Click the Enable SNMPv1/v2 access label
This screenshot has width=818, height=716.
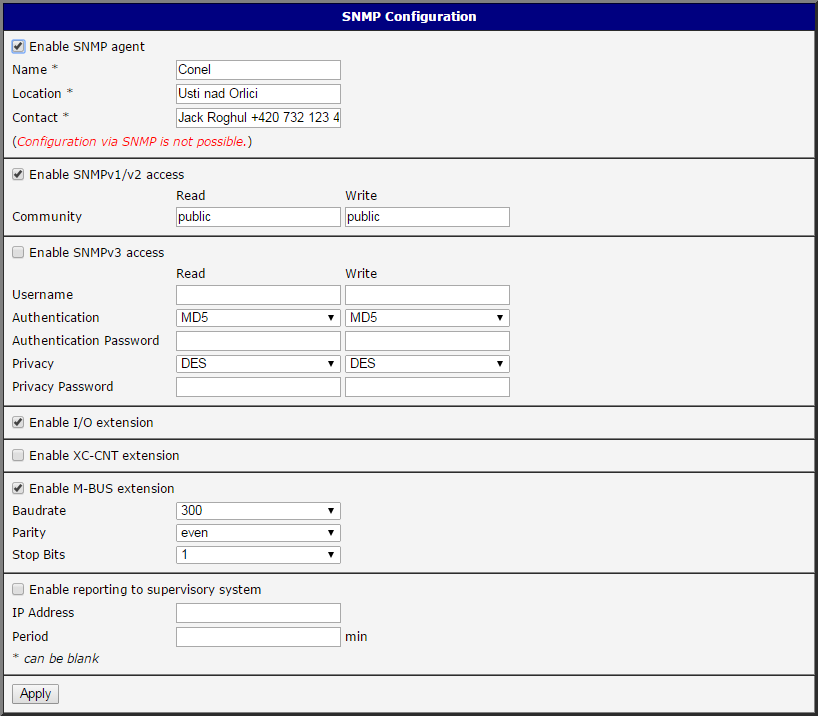[106, 174]
